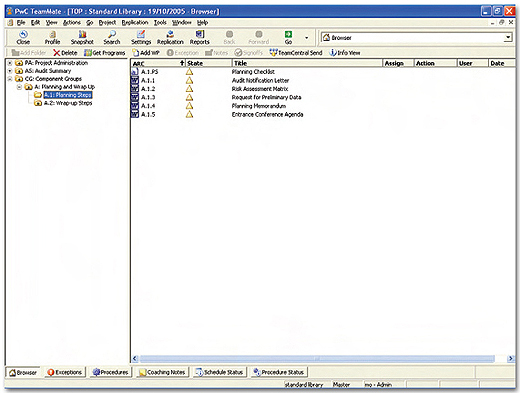Viewport: 520px width, 393px height.
Task: Click the home icon in Browser combo box
Action: (x=326, y=37)
